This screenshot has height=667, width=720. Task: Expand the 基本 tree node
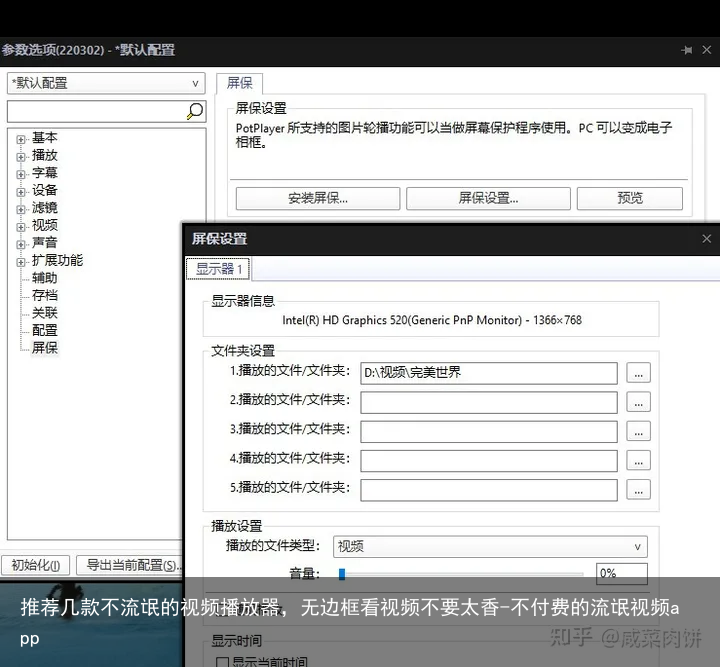click(x=21, y=139)
